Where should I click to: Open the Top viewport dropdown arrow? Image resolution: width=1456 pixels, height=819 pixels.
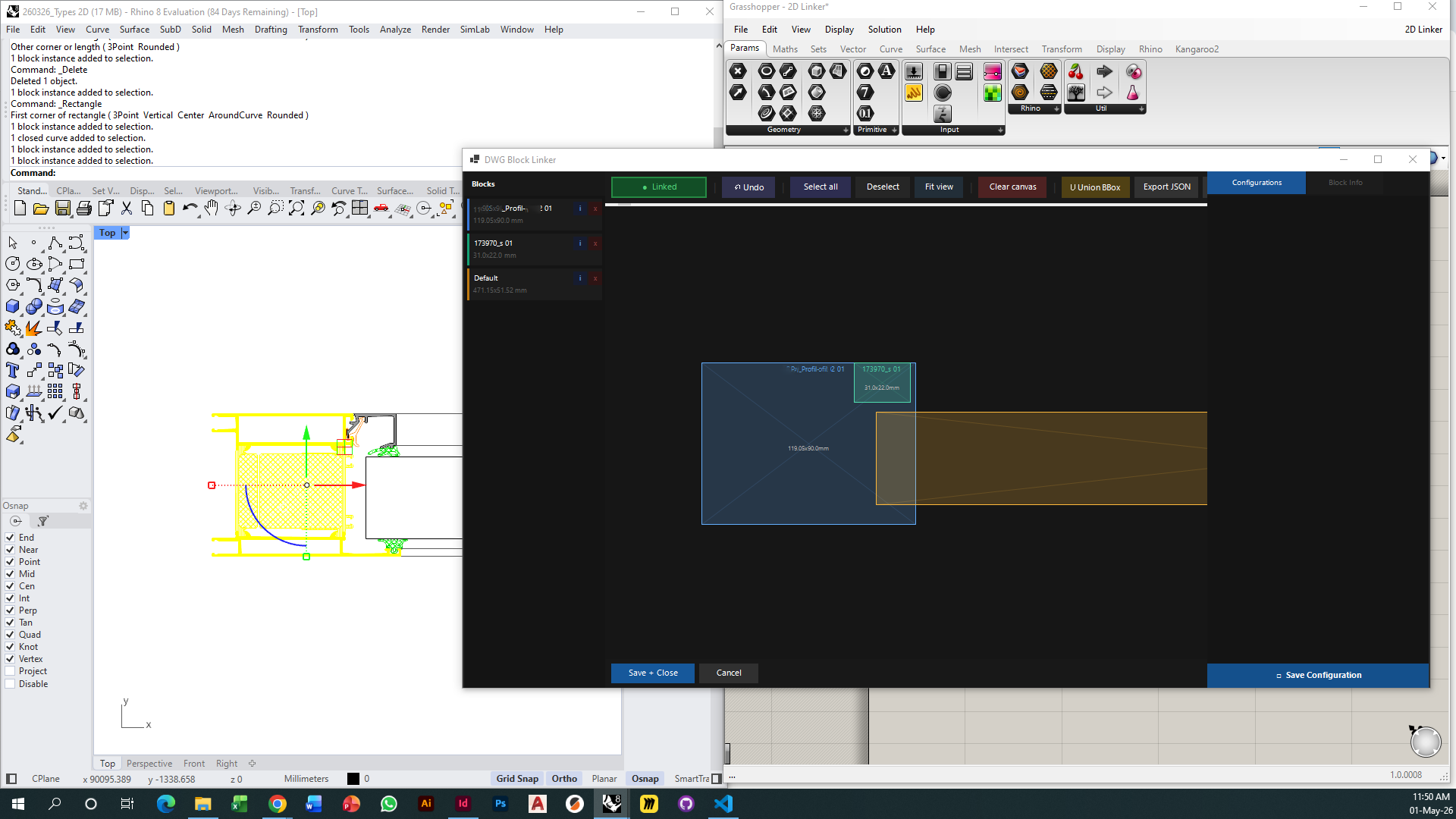[x=125, y=233]
